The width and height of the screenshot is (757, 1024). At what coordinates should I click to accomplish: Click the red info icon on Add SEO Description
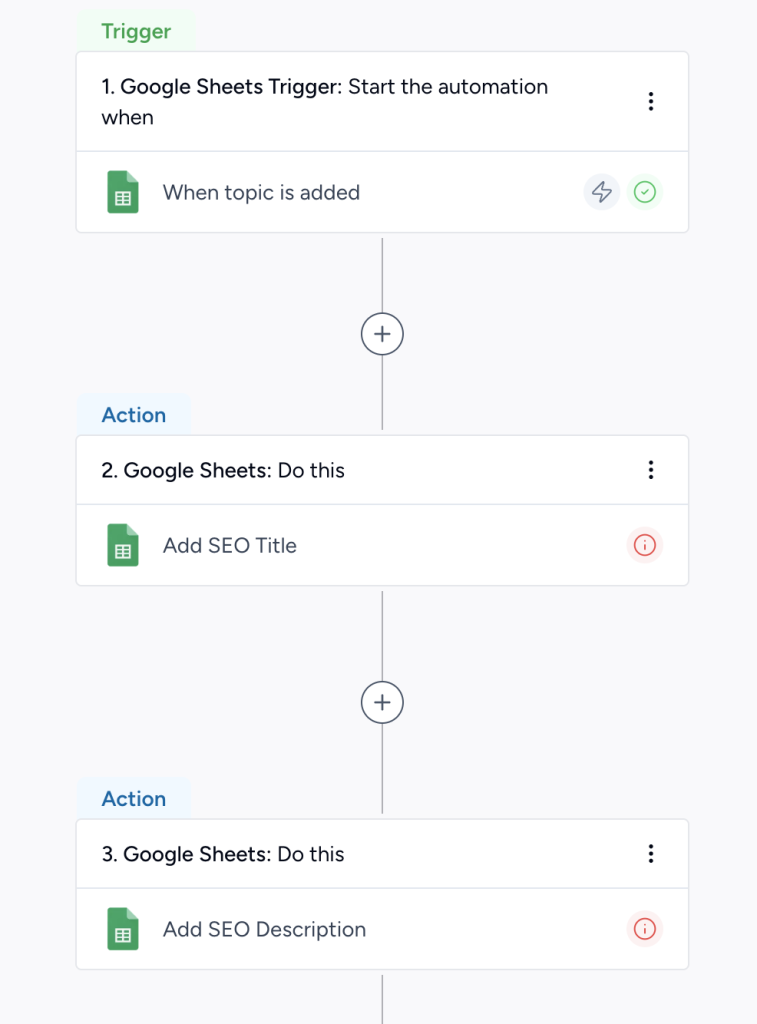(645, 929)
